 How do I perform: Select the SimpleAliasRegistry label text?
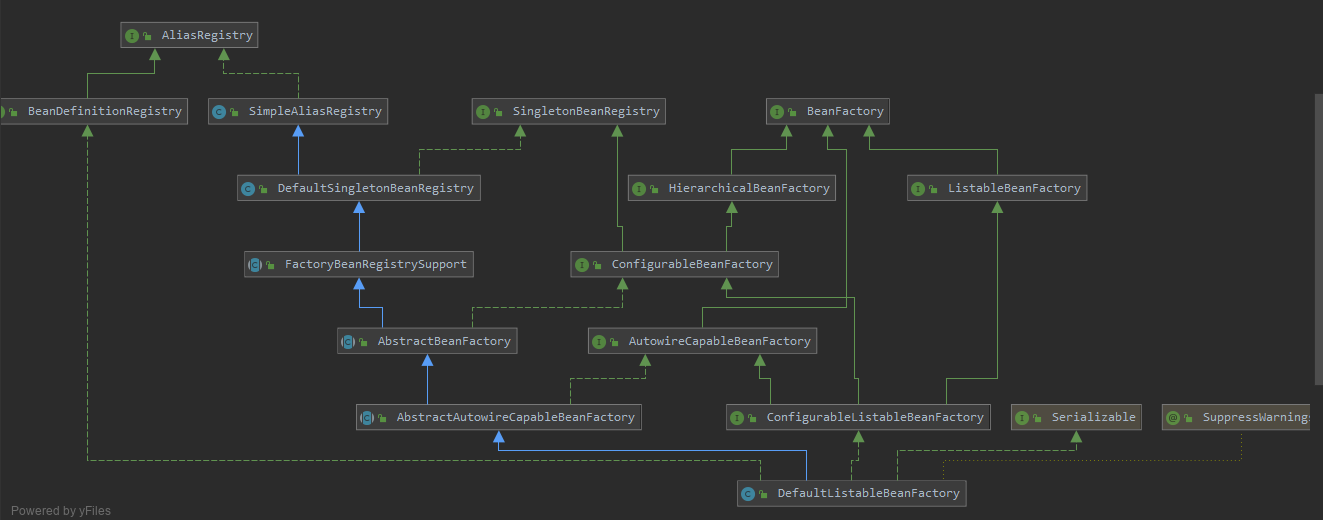[x=316, y=112]
